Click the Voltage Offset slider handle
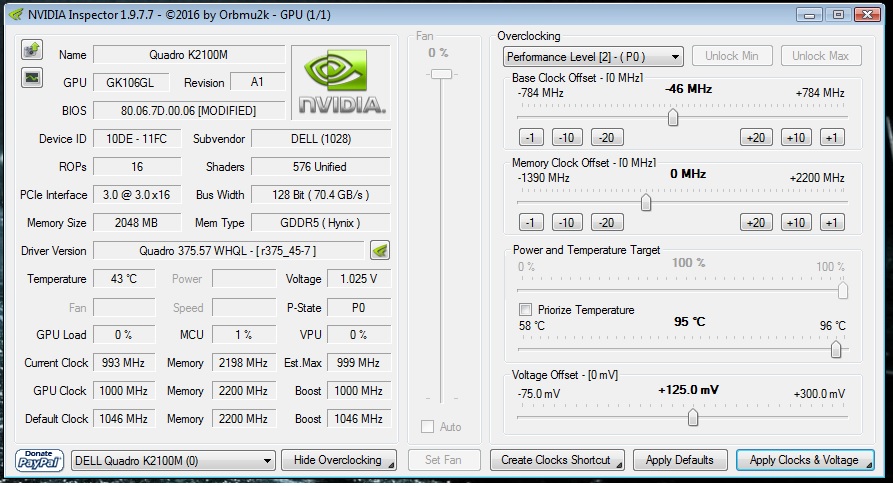 tap(693, 418)
